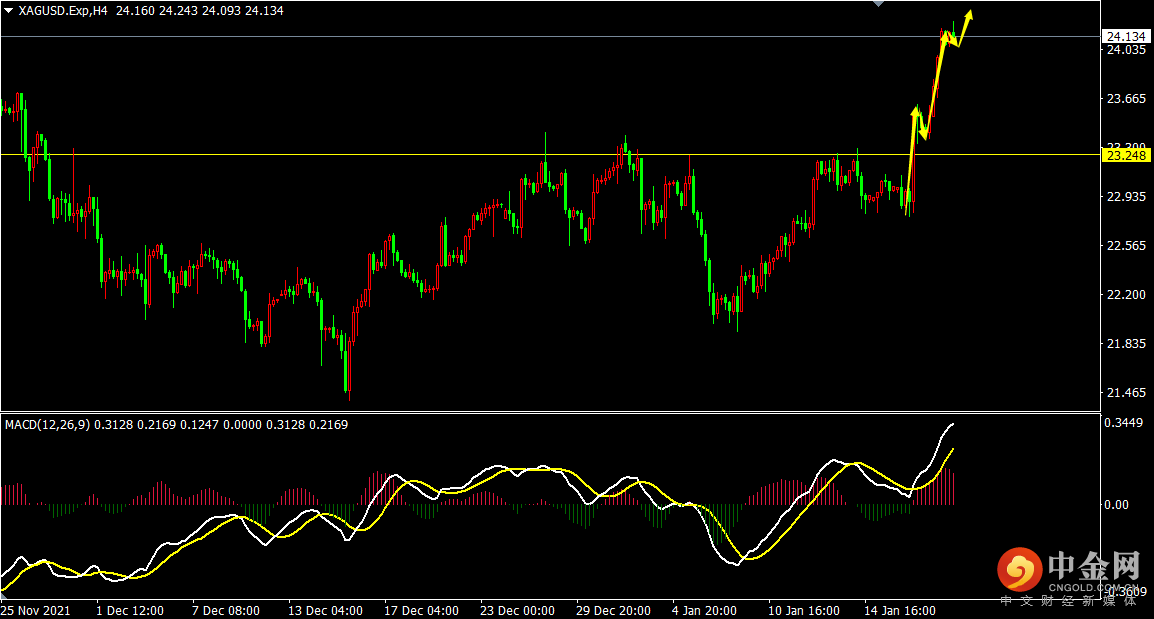Click the 0.3449 MACD scale value

point(1125,424)
